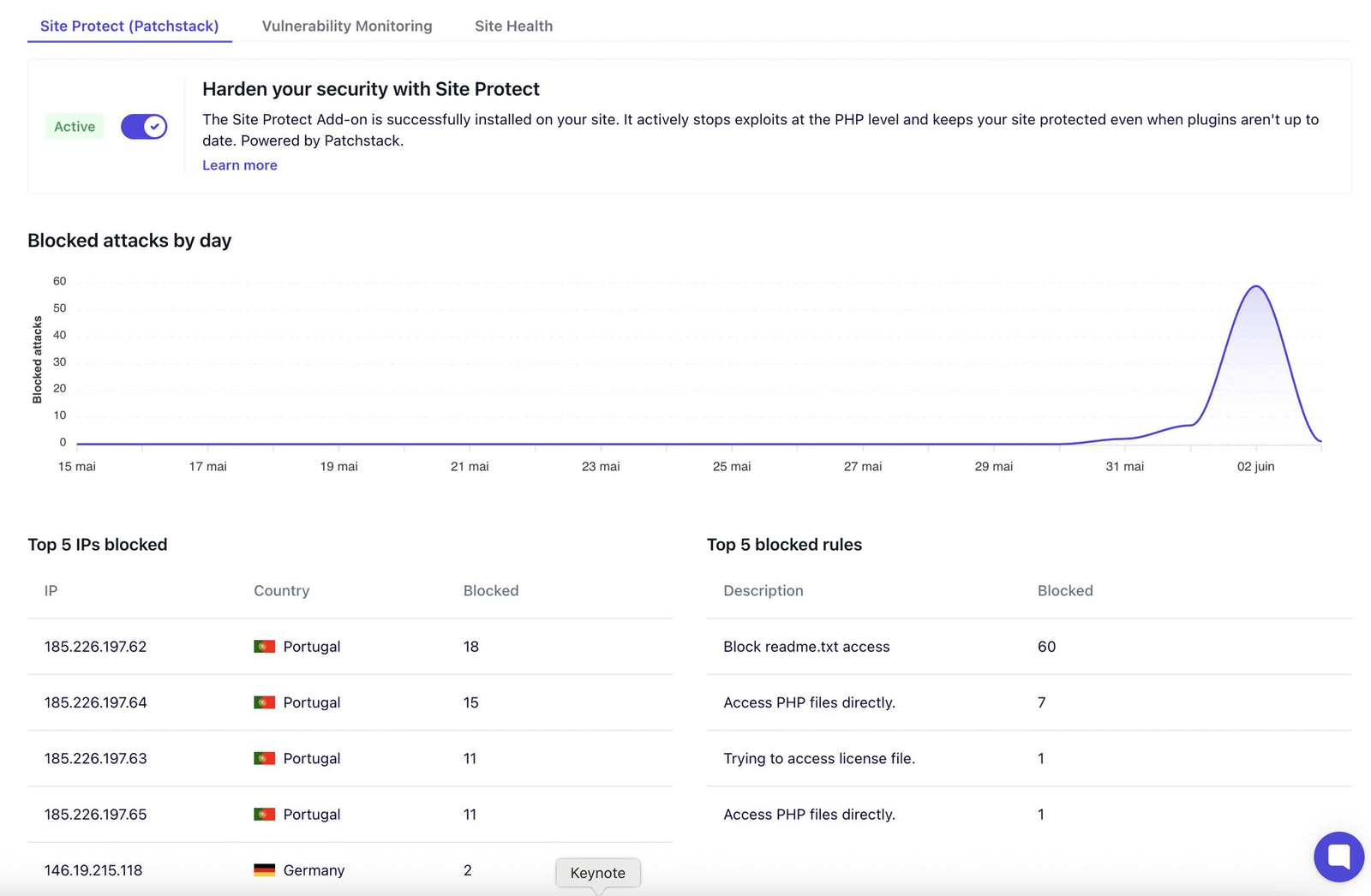
Task: Click the Portugal flag beside 185.226.197.63
Action: pos(264,759)
